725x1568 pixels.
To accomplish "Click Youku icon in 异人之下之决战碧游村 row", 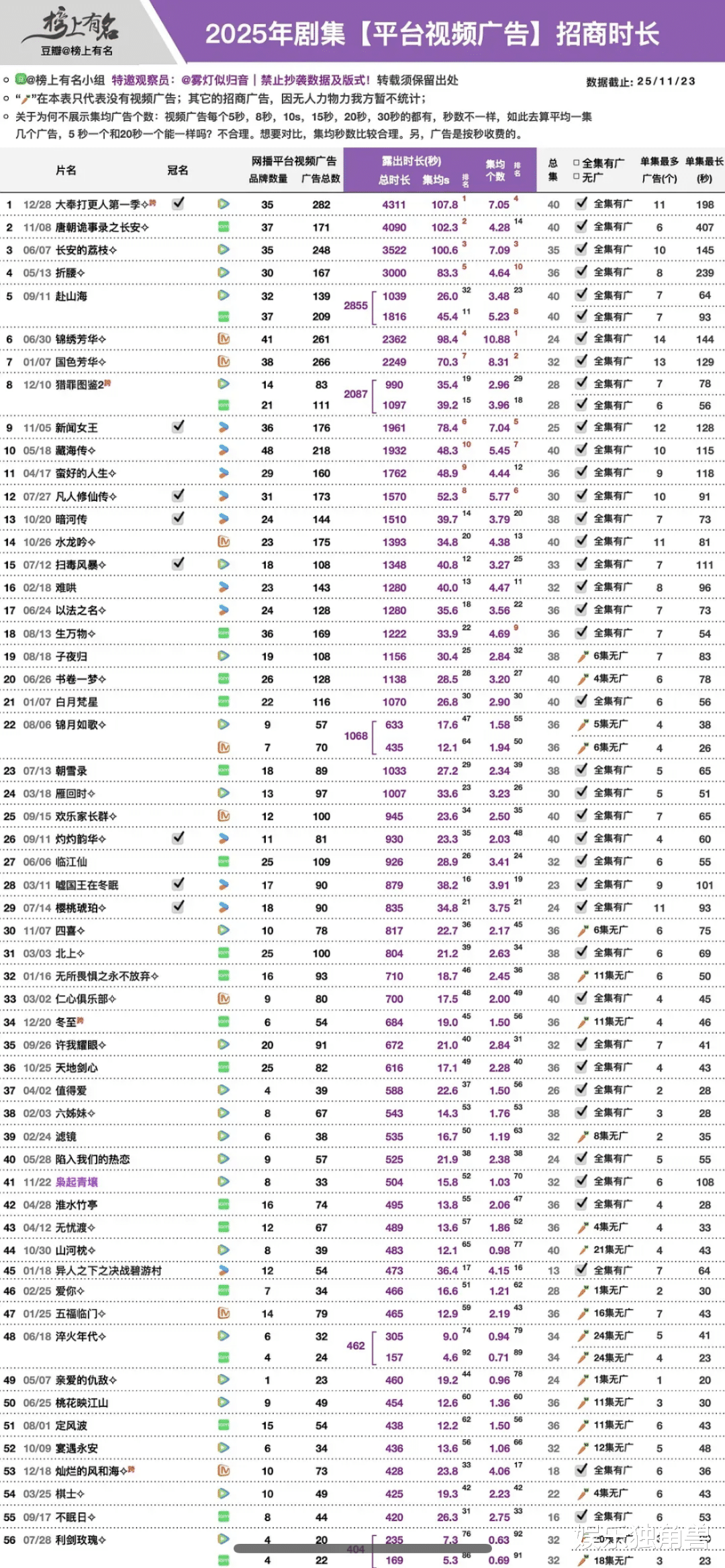I will click(x=224, y=1270).
